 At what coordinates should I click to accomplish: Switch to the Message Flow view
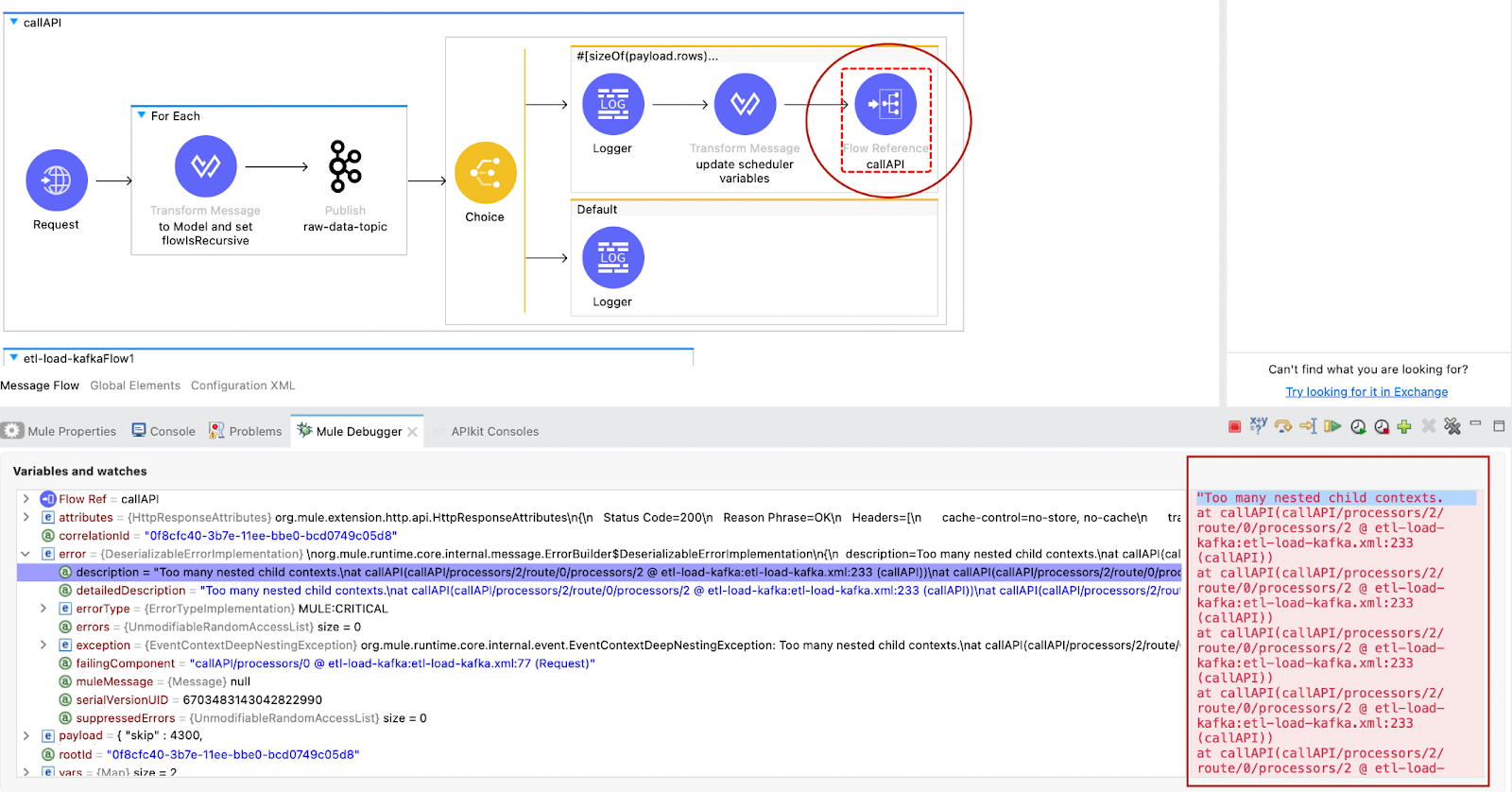pyautogui.click(x=40, y=386)
